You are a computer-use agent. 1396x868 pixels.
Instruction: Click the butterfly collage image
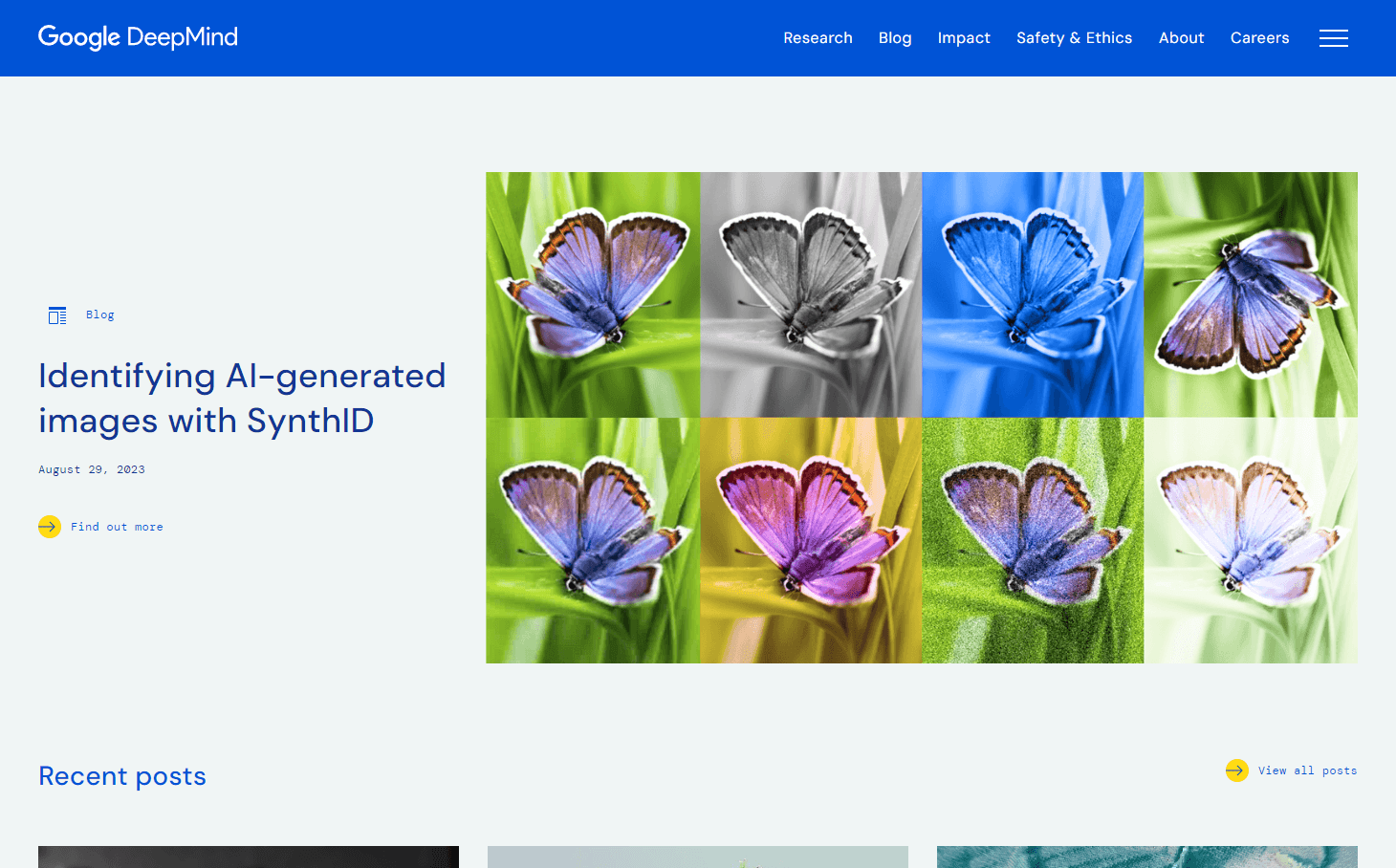coord(922,418)
